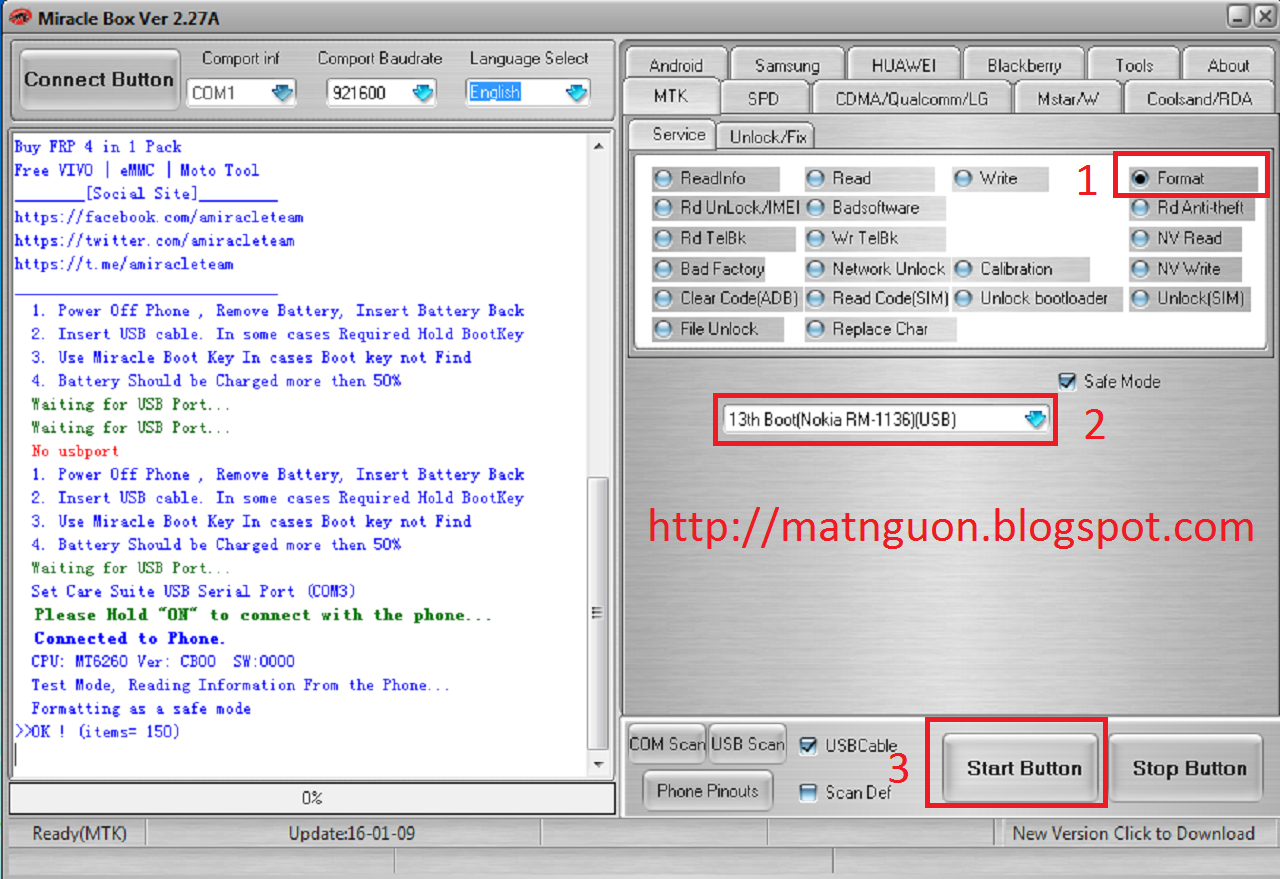
Task: Select the Format radio option
Action: click(1192, 178)
